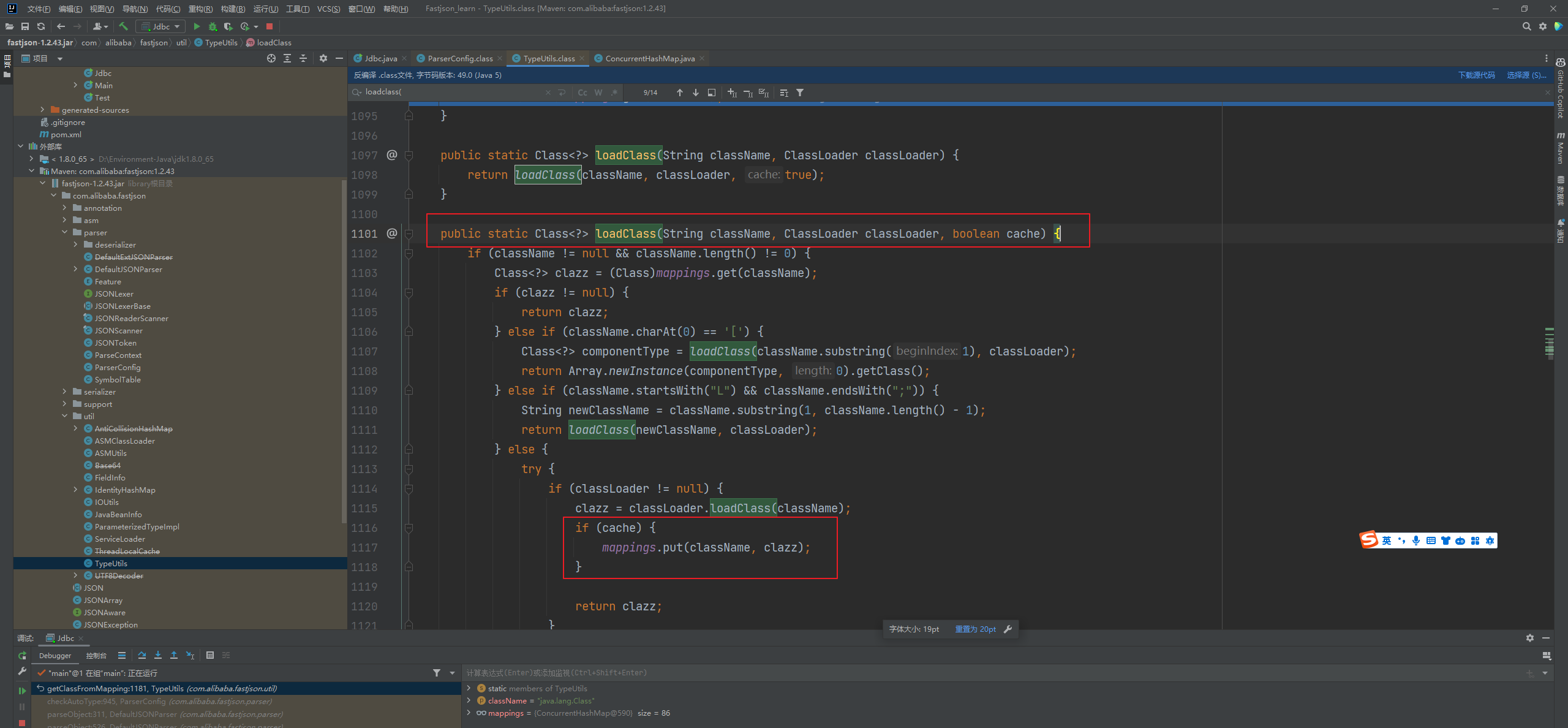Screen dimensions: 1568x728
Task: Open the thread frames dropdown arrow
Action: tap(453, 673)
